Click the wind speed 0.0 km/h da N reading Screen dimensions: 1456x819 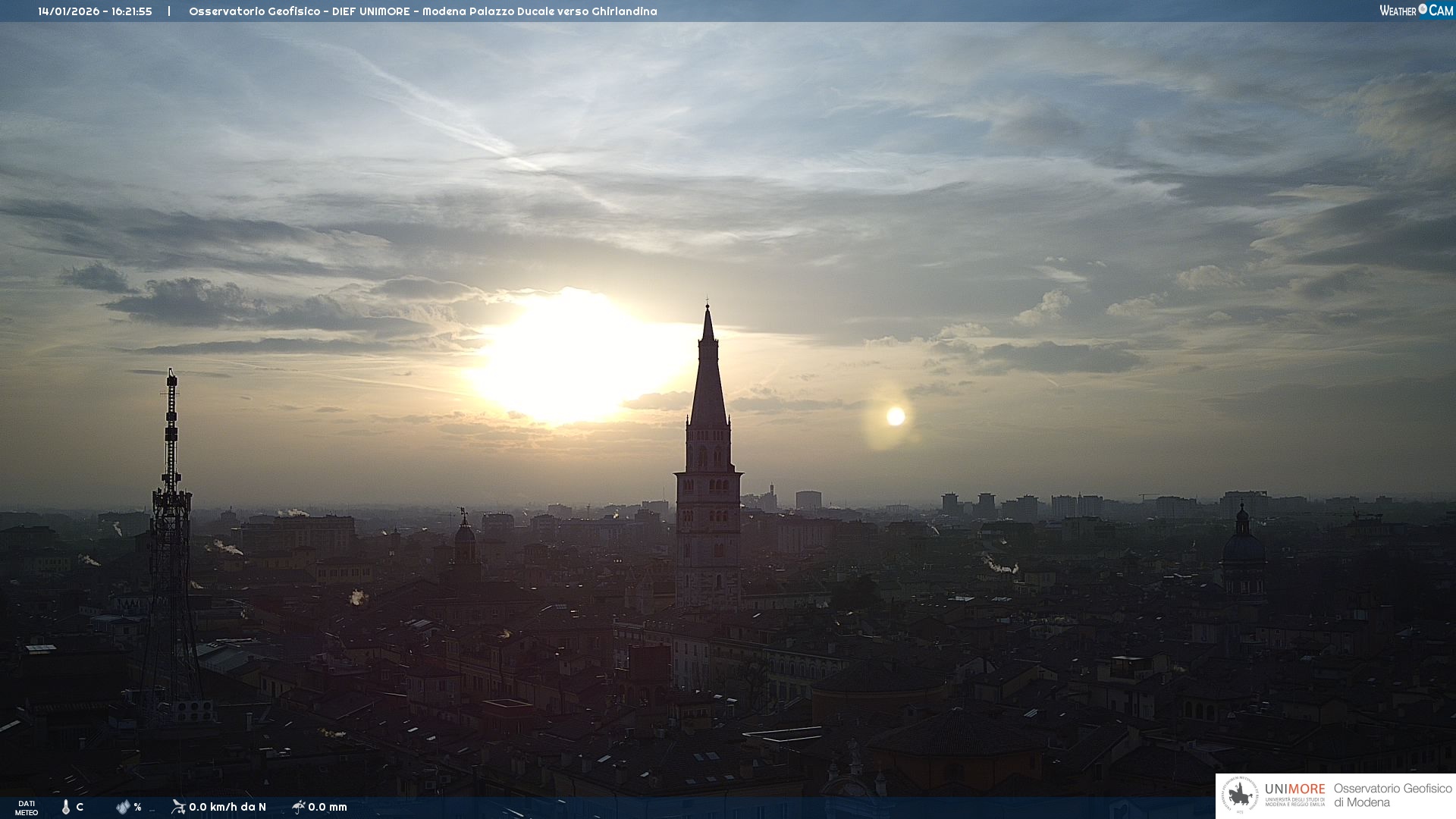tap(227, 807)
